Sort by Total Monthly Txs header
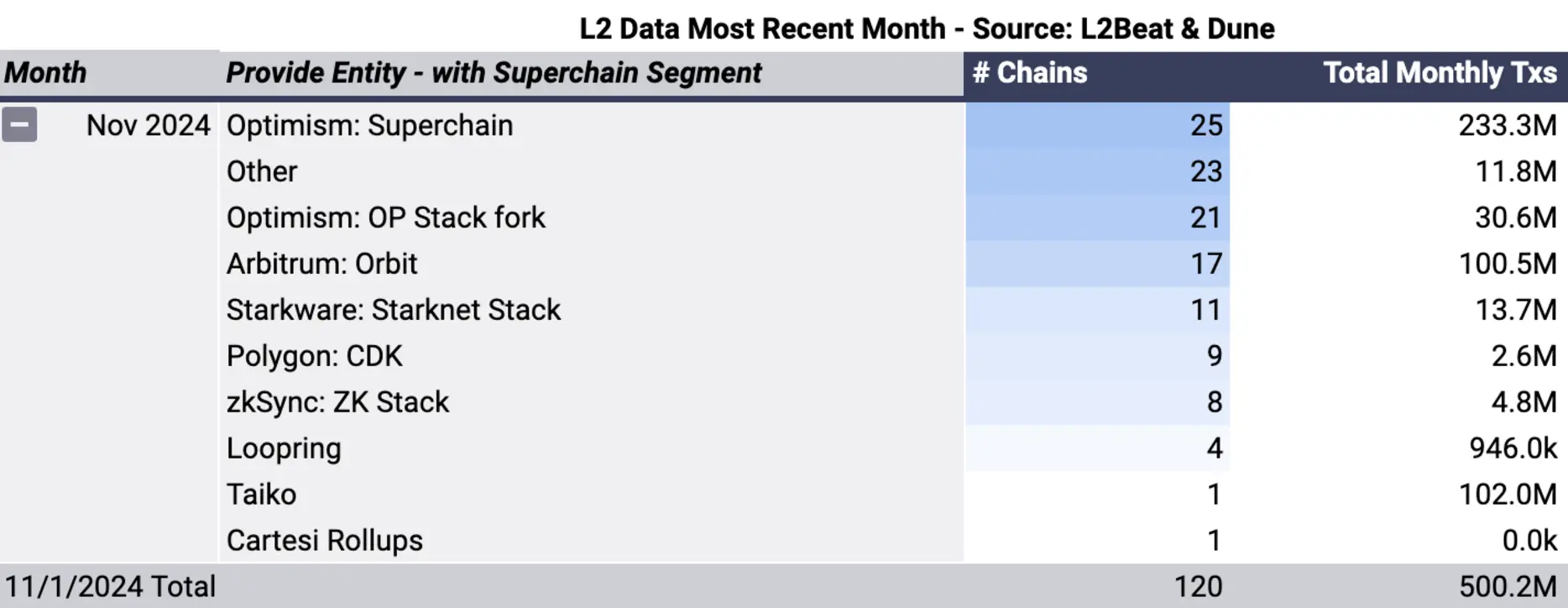 coord(1440,73)
